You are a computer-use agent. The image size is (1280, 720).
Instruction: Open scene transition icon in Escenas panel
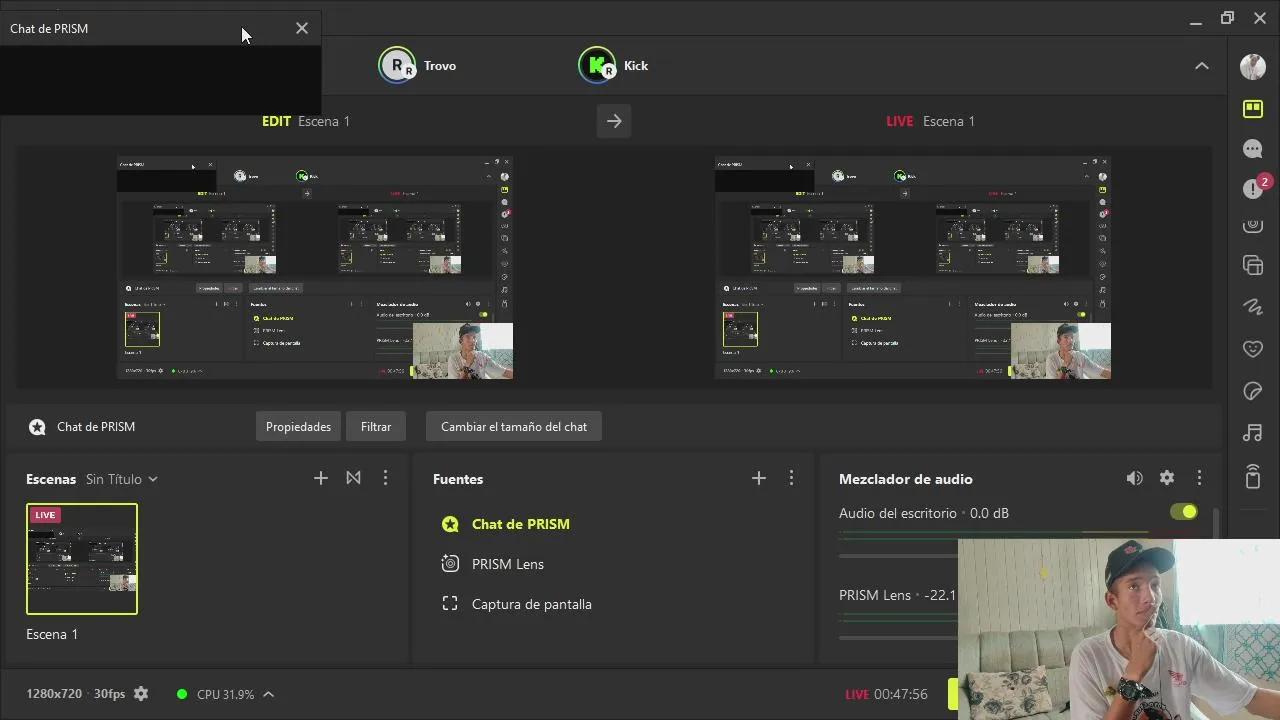[353, 479]
